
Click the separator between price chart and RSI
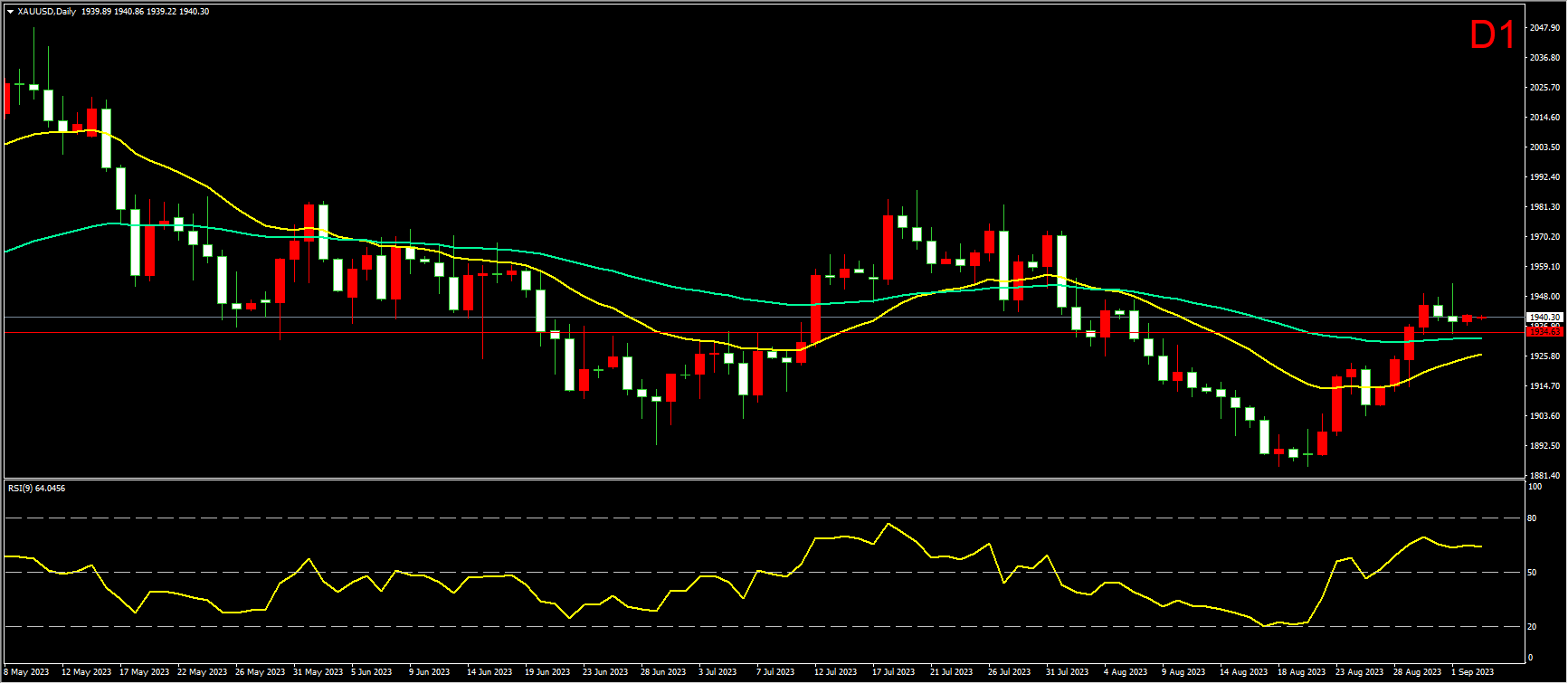(x=763, y=479)
